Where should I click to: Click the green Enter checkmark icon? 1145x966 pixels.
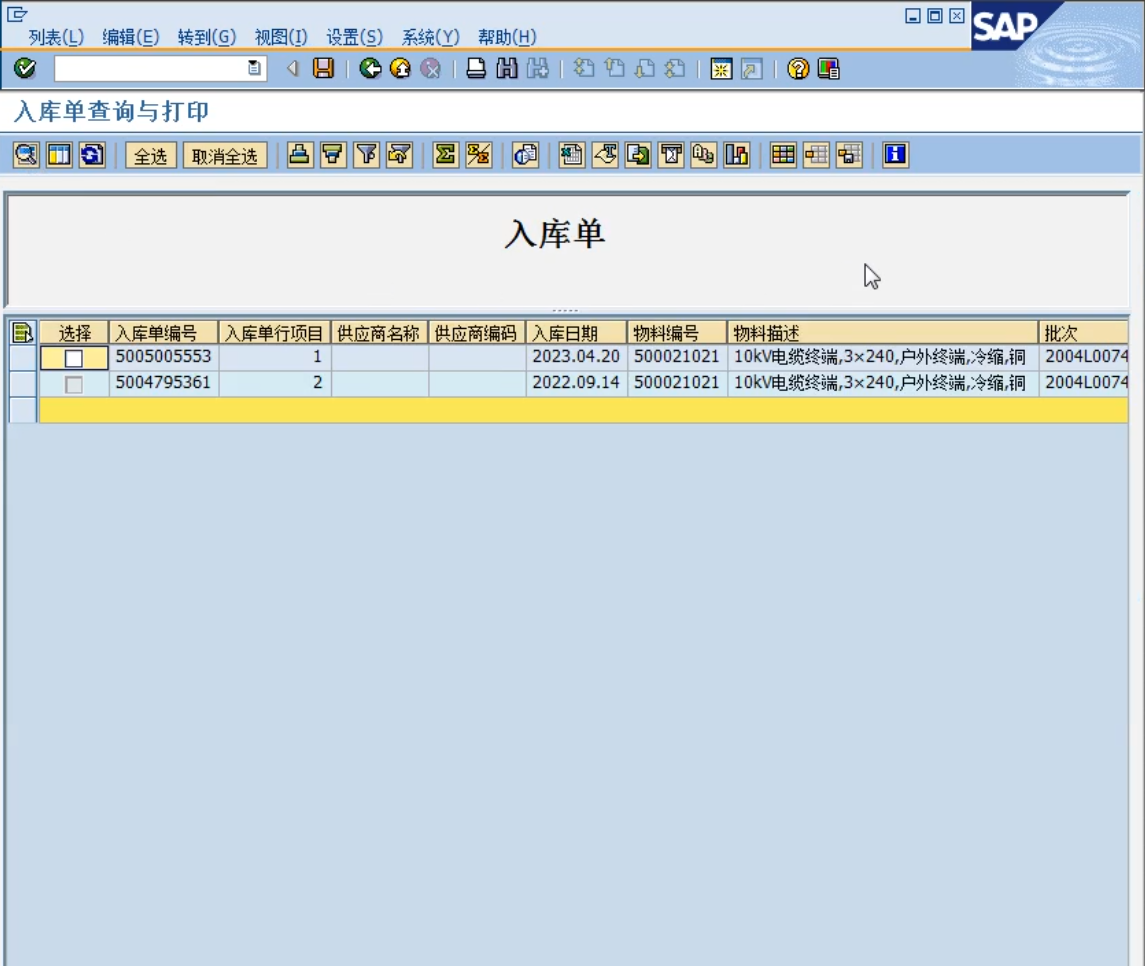25,68
